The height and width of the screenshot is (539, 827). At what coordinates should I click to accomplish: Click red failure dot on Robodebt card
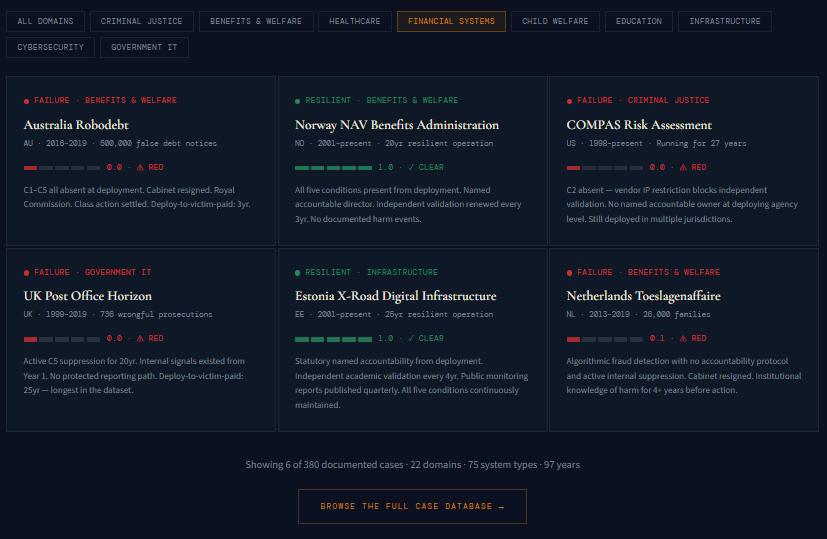(x=26, y=101)
